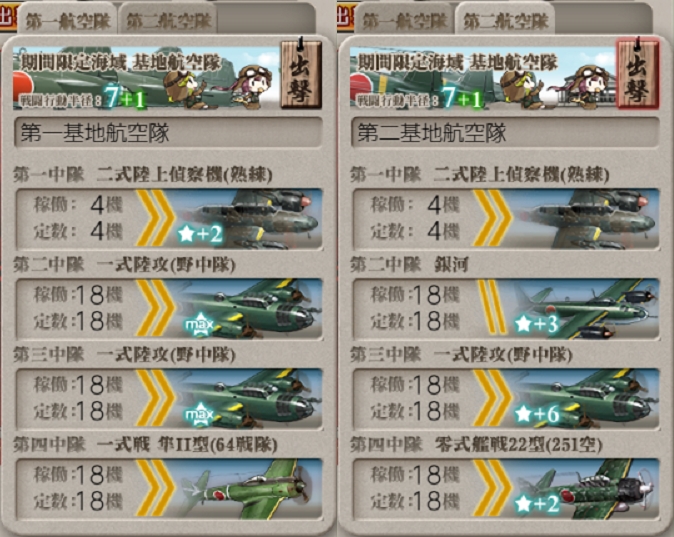
Task: Click the 銀河 Ginga bomber ★+3 slot
Action: tap(506, 309)
